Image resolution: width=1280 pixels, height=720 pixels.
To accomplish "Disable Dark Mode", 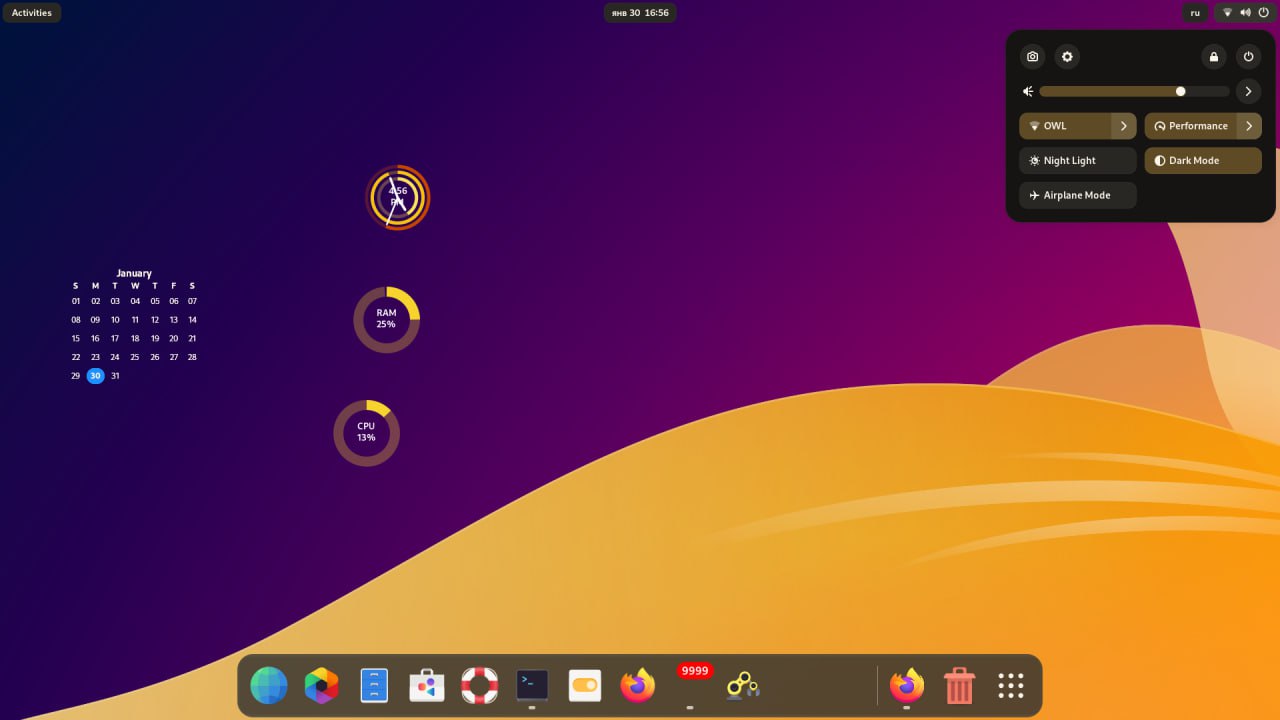I will [x=1202, y=160].
